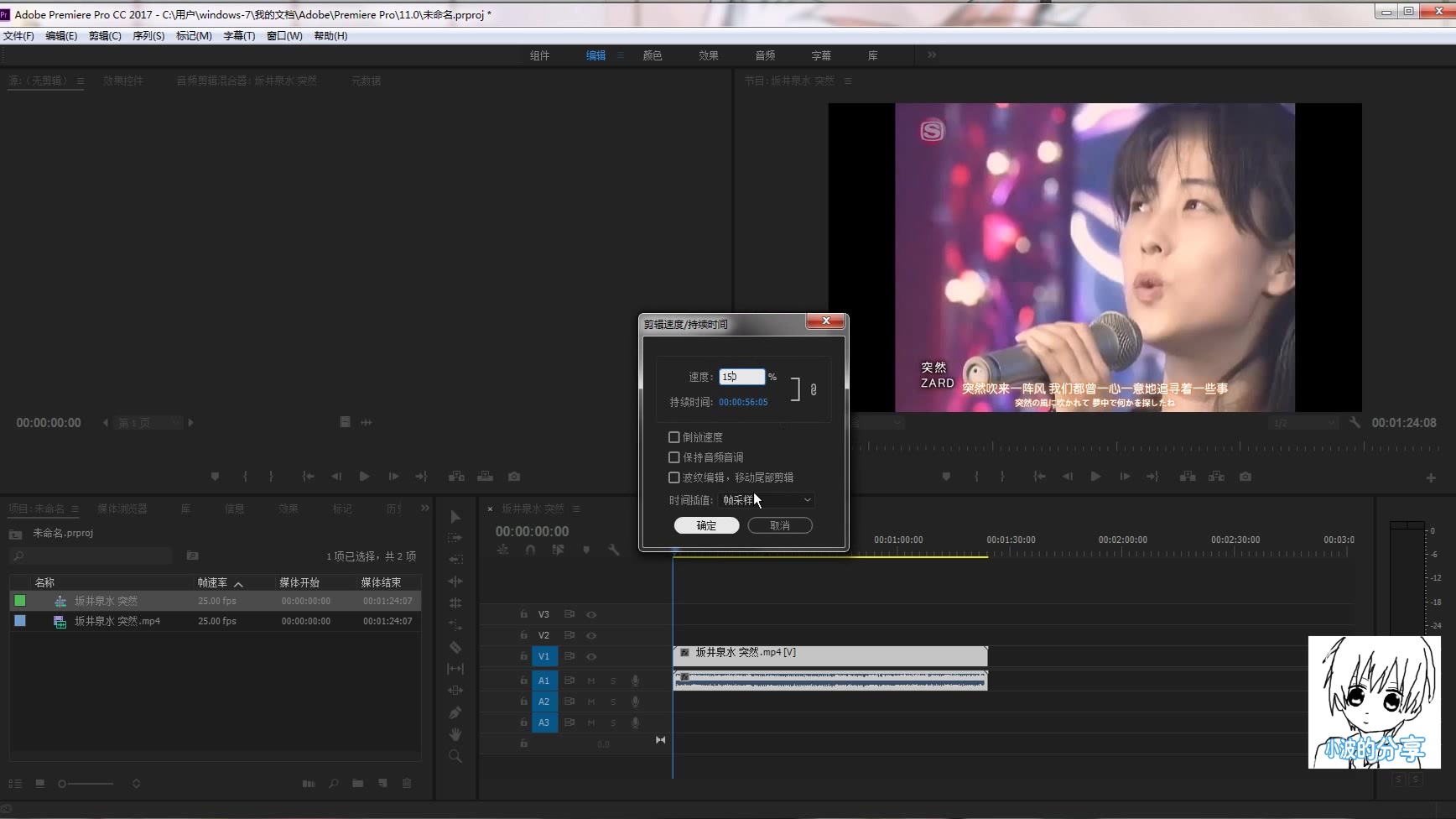Screen dimensions: 1456x819
Task: Open the 剪辑(C) menu
Action: pos(105,36)
